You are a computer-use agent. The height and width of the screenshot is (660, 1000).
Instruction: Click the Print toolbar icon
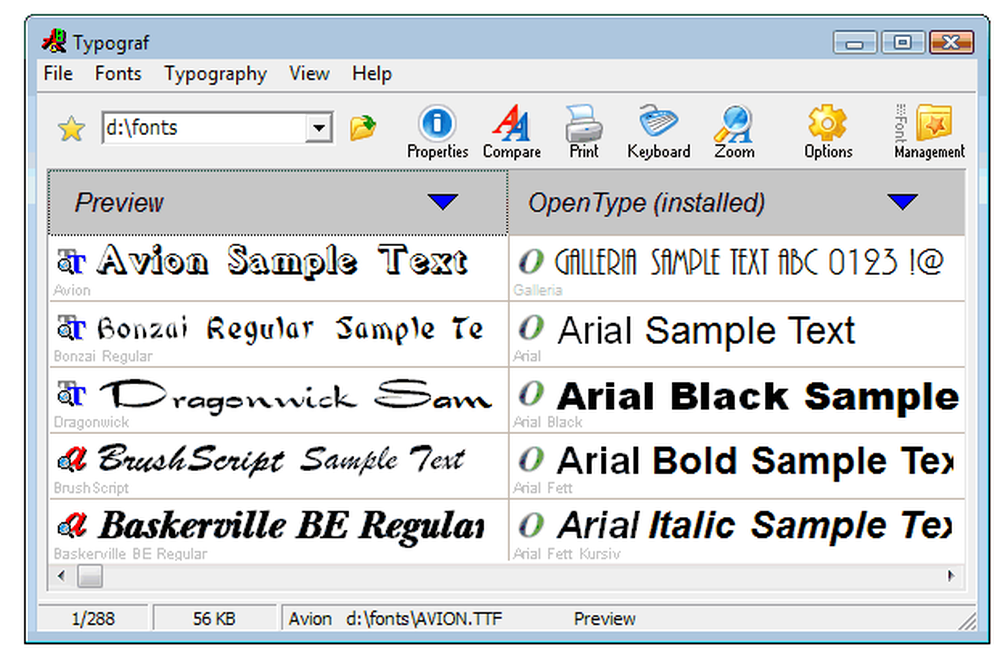click(584, 132)
